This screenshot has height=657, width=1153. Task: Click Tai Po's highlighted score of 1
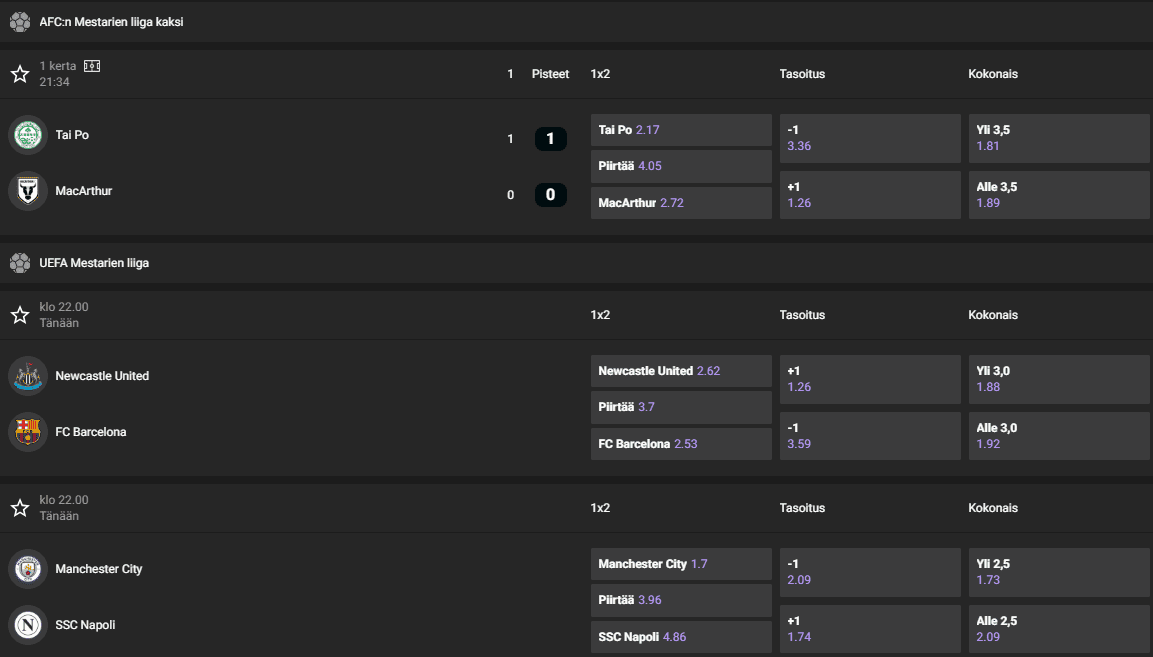click(551, 139)
